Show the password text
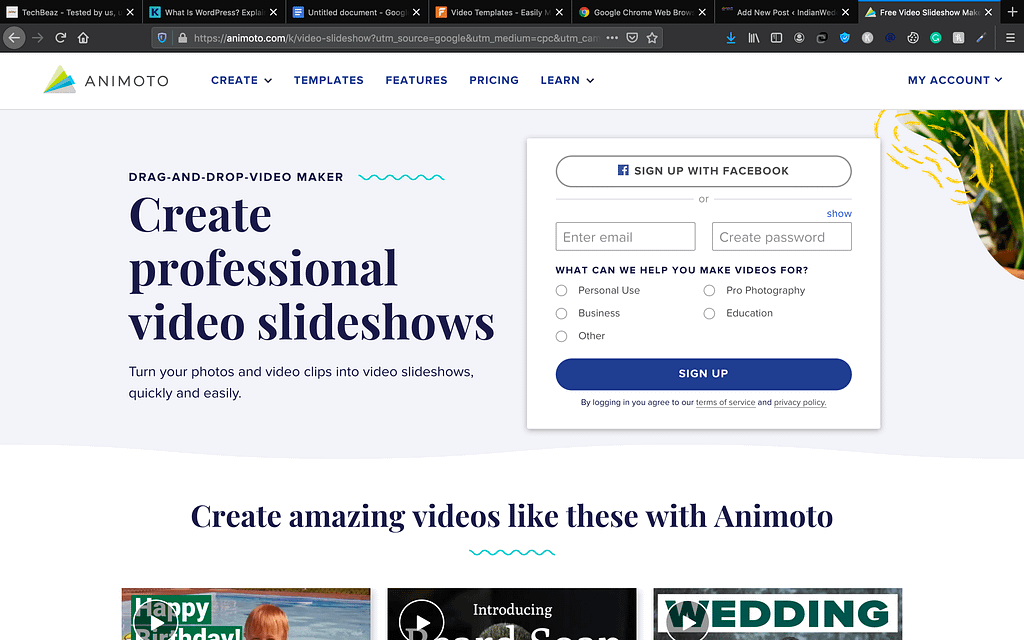The image size is (1024, 640). [839, 214]
